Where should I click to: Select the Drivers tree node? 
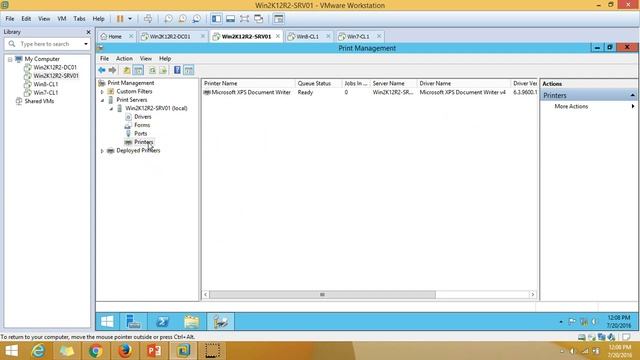click(142, 117)
